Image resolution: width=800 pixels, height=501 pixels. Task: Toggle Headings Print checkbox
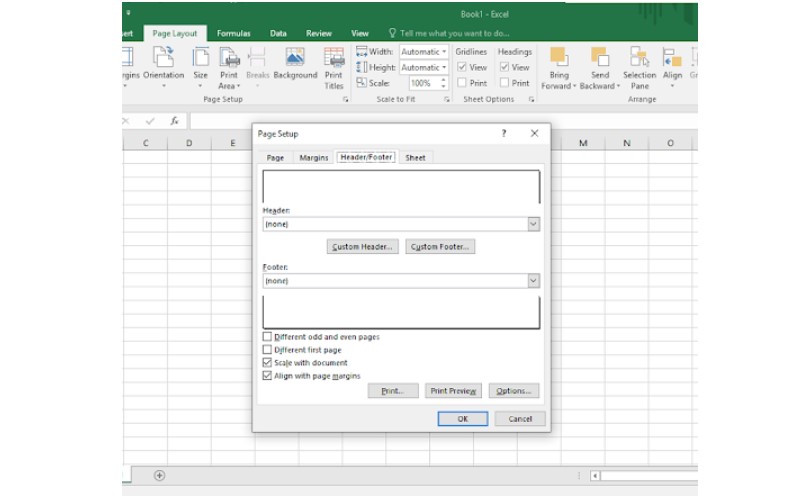[504, 83]
